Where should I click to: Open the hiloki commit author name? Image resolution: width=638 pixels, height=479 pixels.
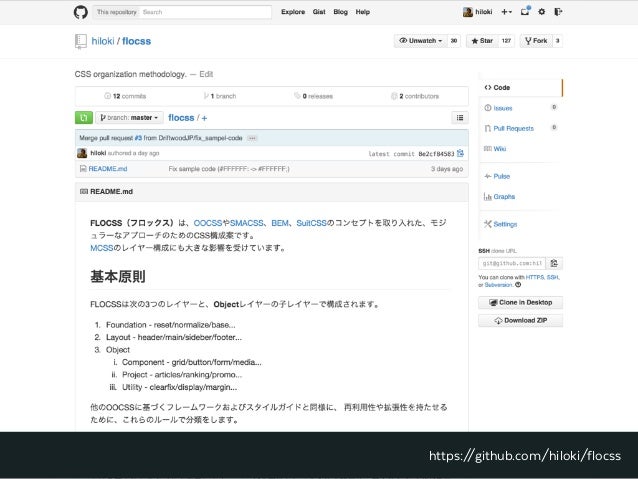98,153
